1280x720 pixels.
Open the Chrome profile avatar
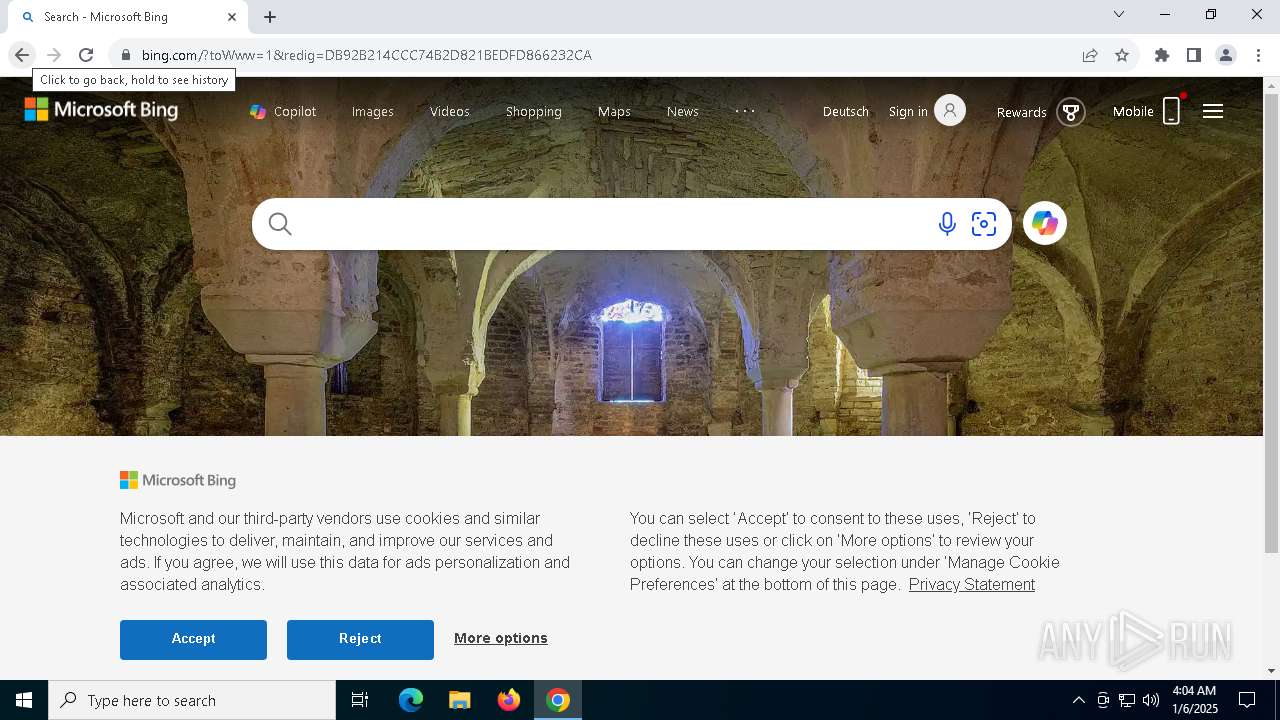1226,55
